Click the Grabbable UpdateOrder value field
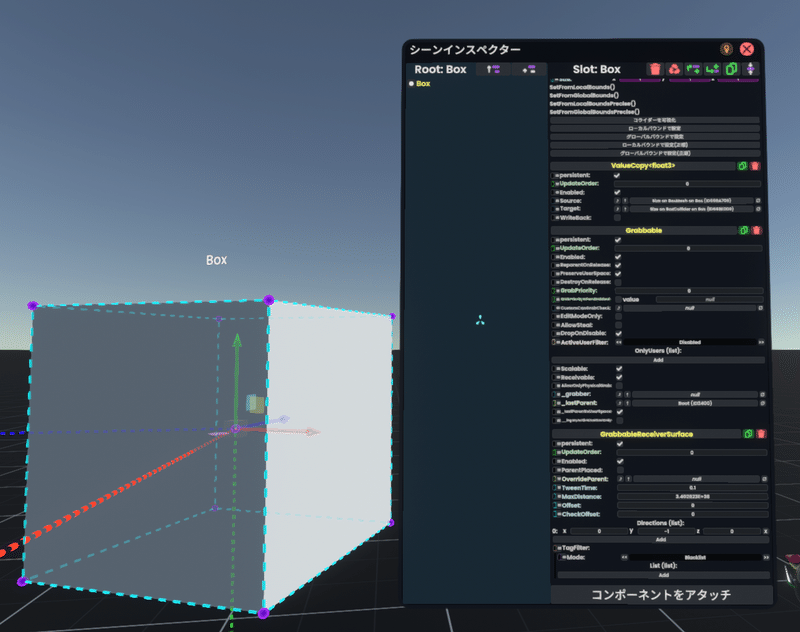Screen dimensions: 800x632 688,248
